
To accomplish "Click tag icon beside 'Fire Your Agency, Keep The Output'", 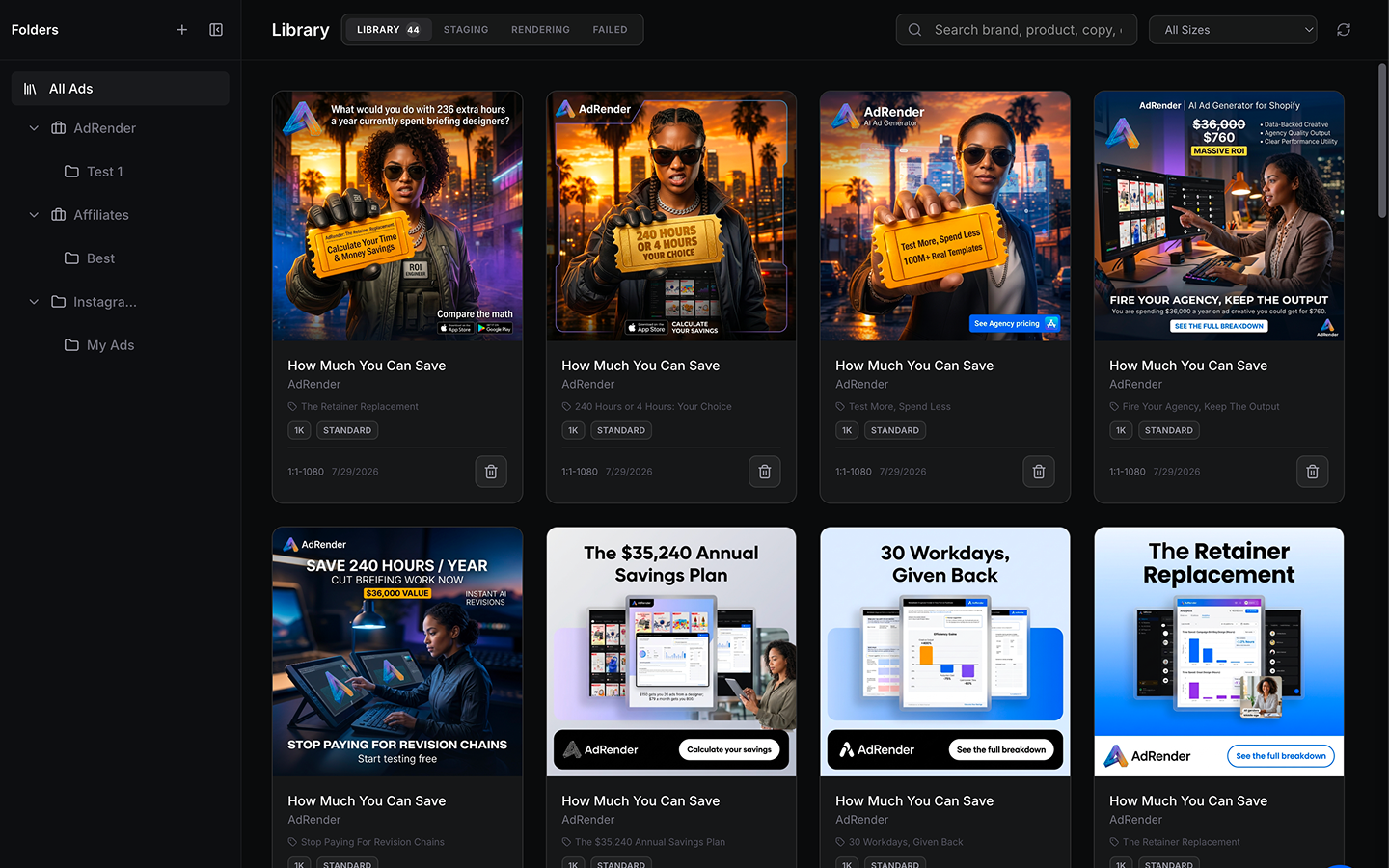I will click(x=1114, y=407).
